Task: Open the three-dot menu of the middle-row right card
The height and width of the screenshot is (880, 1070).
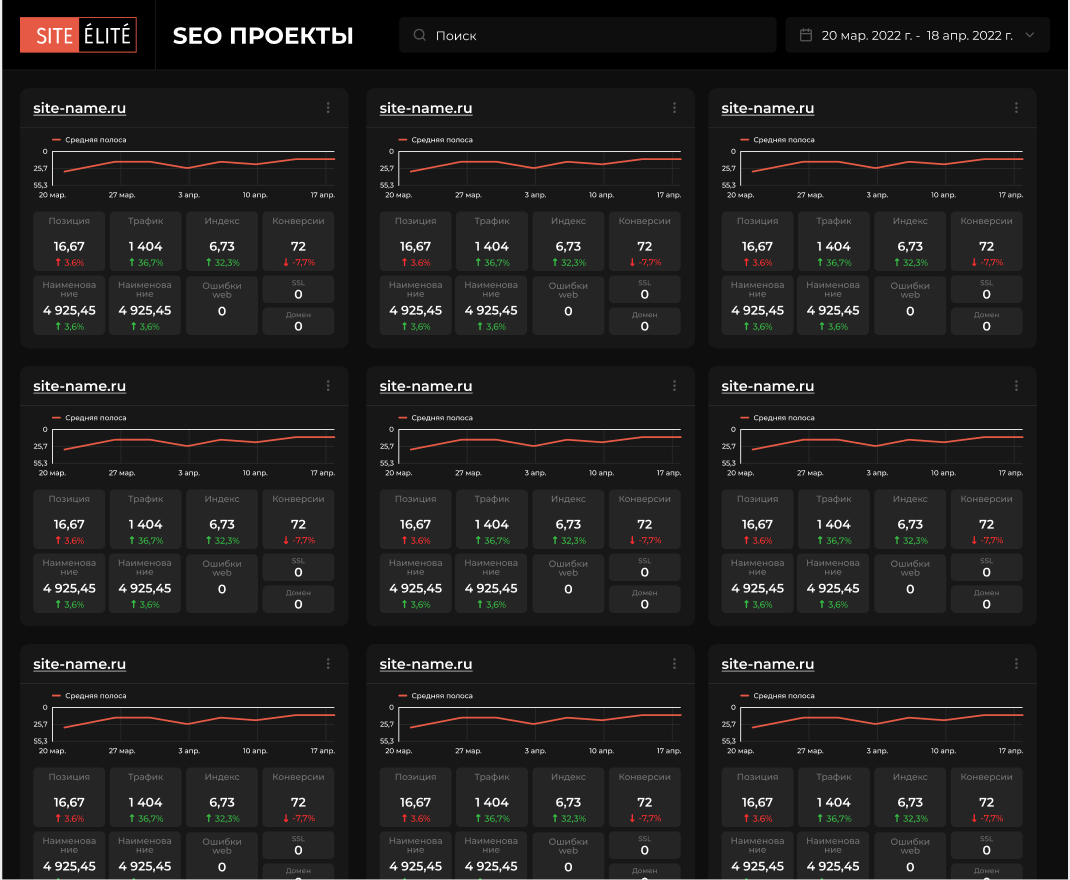Action: coord(1016,385)
